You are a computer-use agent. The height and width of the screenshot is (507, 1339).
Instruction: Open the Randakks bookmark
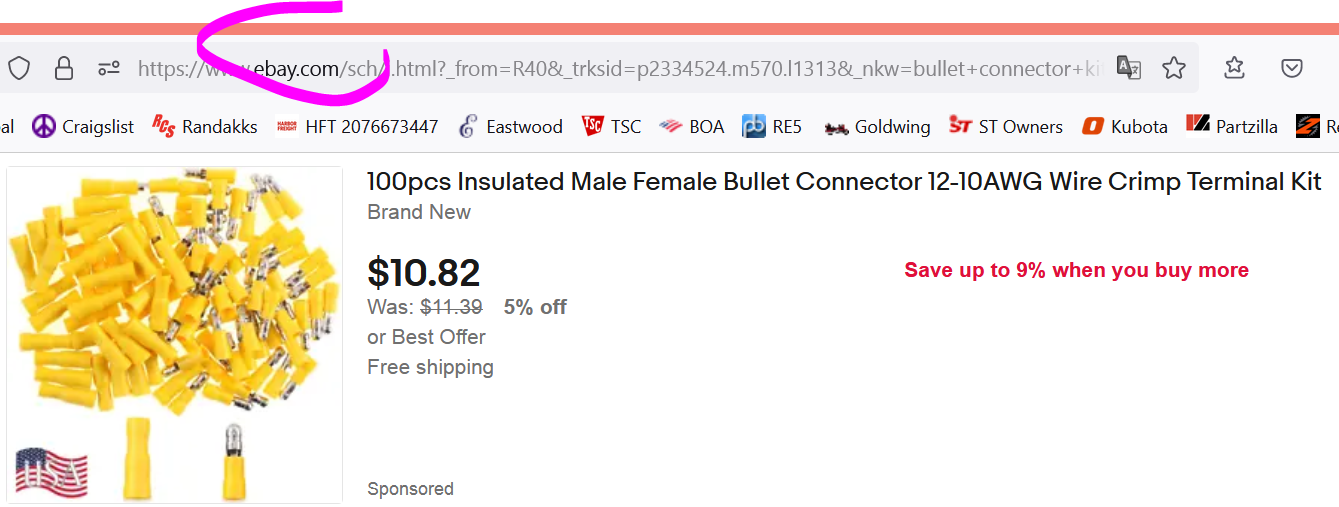click(205, 127)
